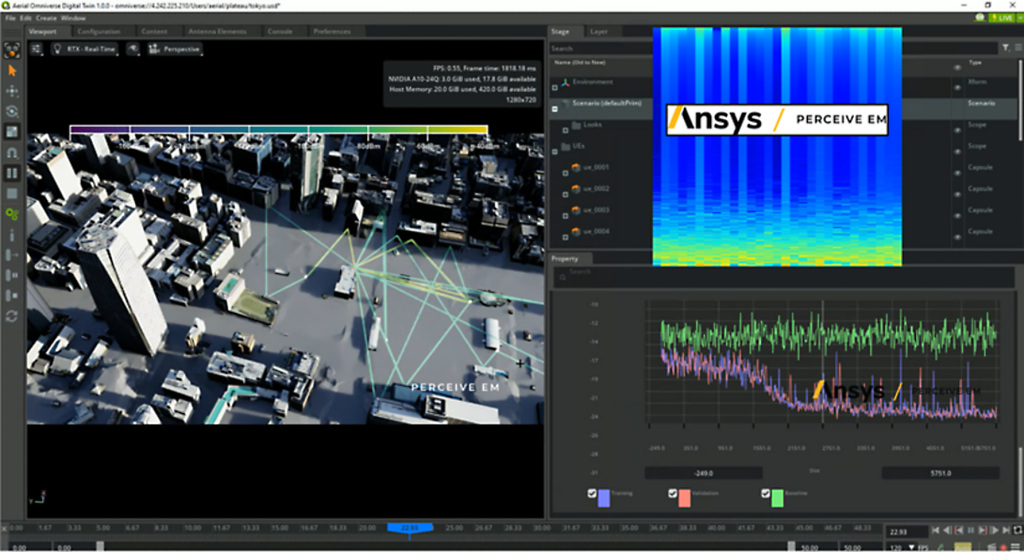Click the stop square icon in sidebar
The width and height of the screenshot is (1024, 552).
12,193
